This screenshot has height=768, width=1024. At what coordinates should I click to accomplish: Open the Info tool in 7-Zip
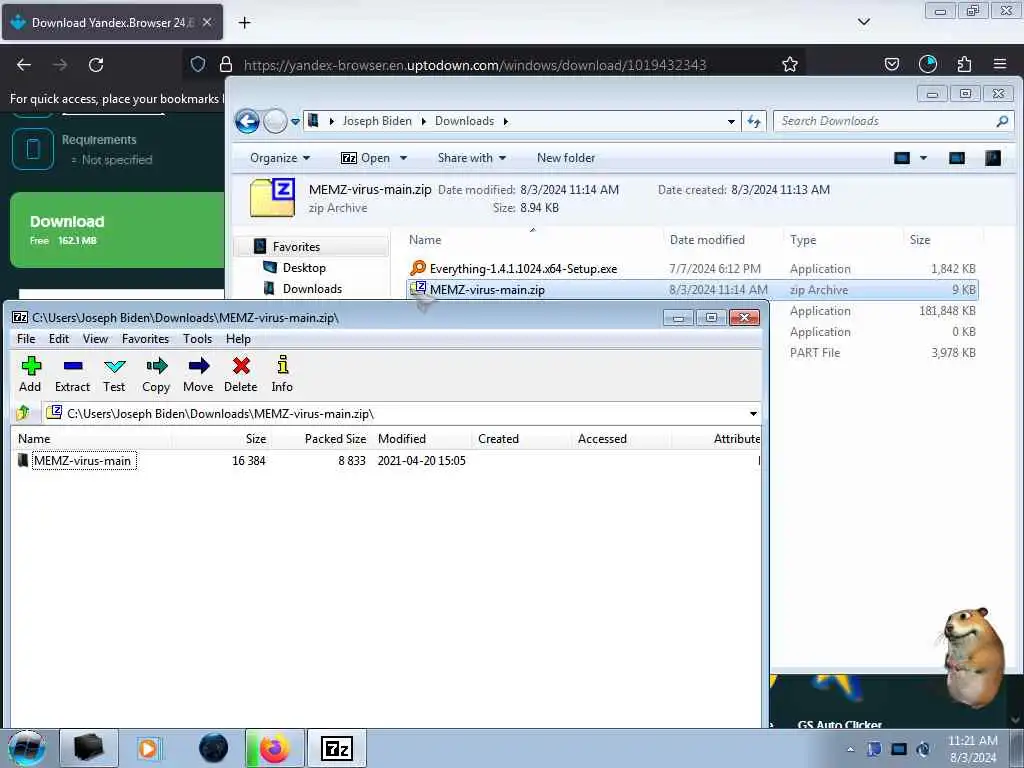[282, 374]
